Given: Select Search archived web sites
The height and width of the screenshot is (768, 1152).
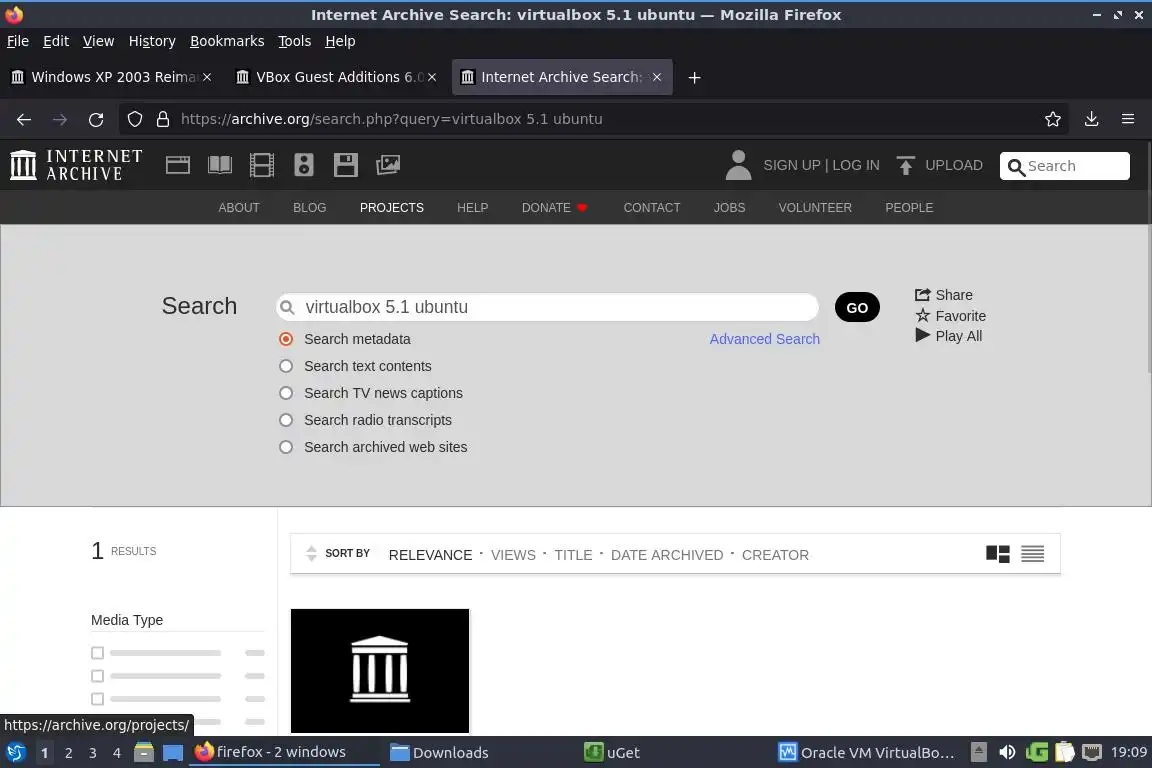Looking at the screenshot, I should click(x=286, y=447).
